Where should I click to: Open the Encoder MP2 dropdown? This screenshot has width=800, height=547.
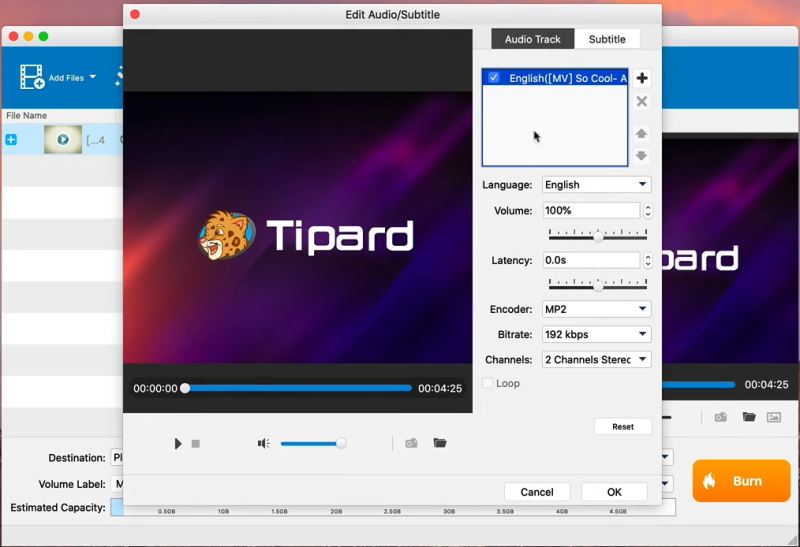[596, 309]
